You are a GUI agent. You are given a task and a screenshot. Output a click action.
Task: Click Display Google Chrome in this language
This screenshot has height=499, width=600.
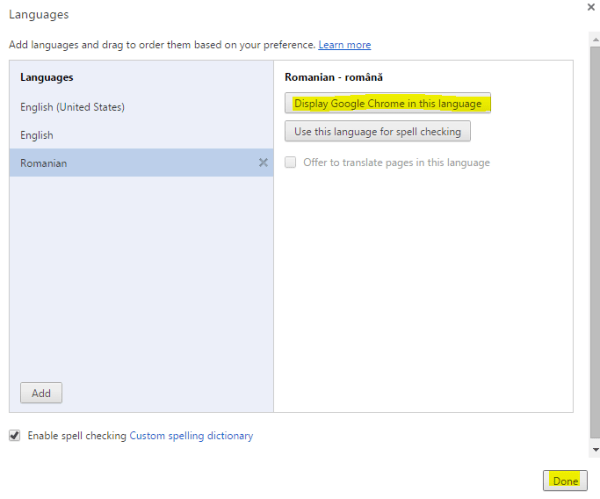(x=388, y=103)
